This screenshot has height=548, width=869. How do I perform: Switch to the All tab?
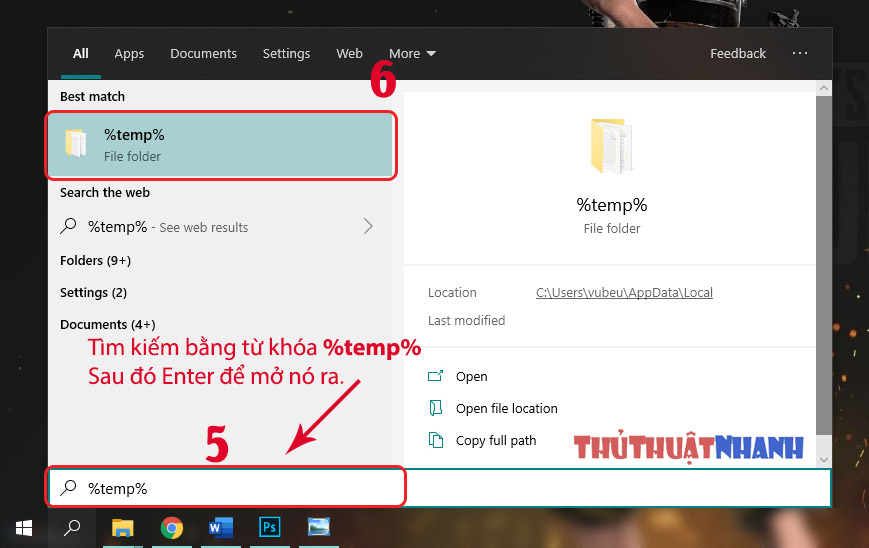click(80, 54)
